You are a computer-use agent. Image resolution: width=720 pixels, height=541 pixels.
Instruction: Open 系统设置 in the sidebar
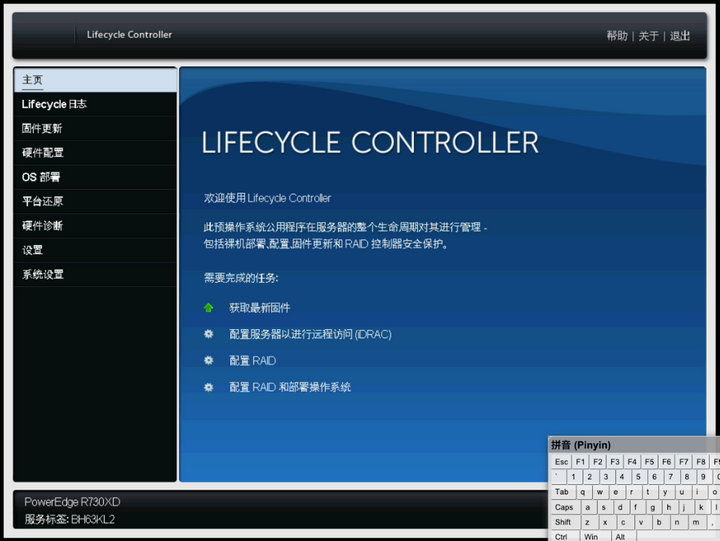42,274
